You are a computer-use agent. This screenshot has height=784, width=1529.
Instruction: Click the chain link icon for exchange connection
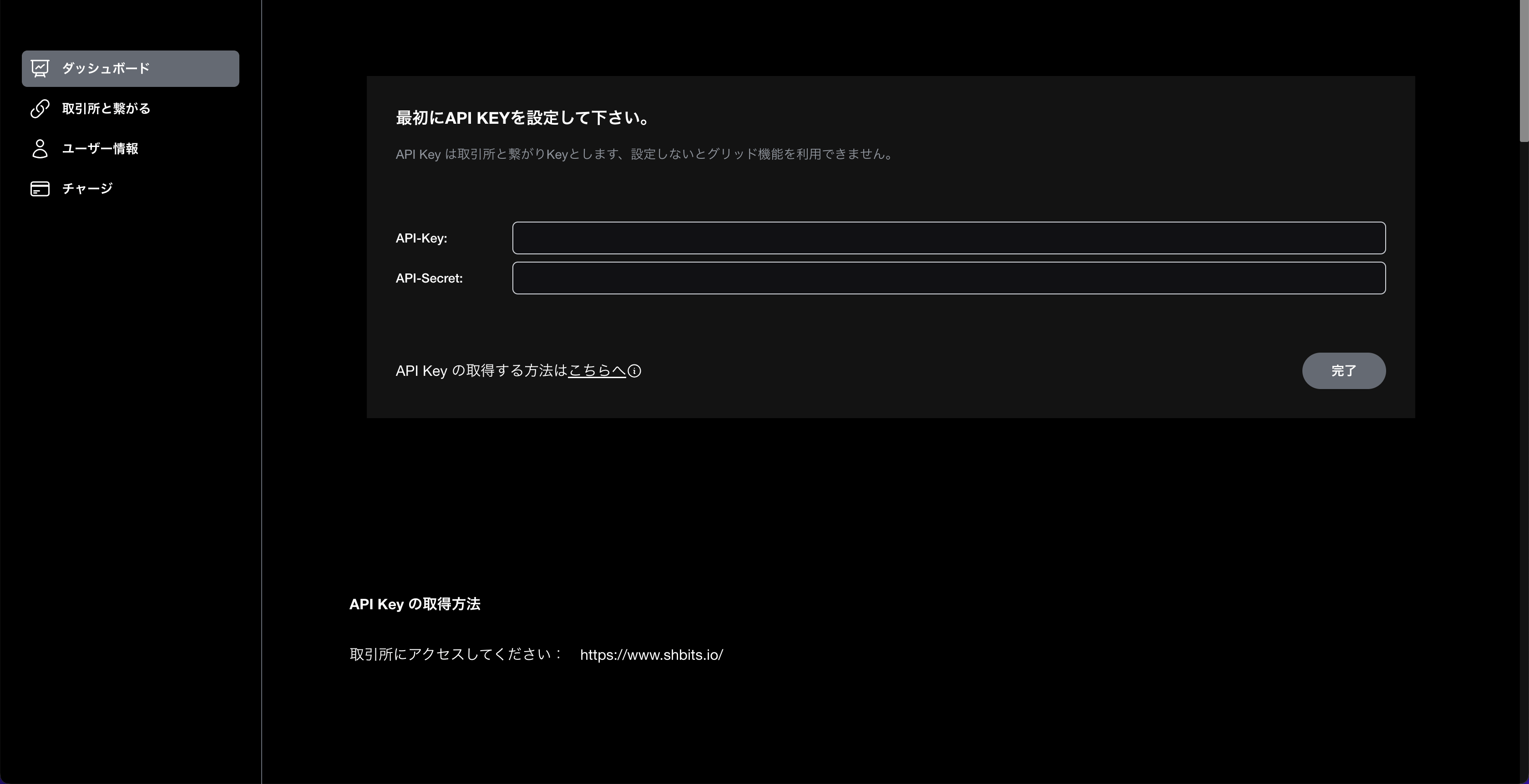coord(40,109)
